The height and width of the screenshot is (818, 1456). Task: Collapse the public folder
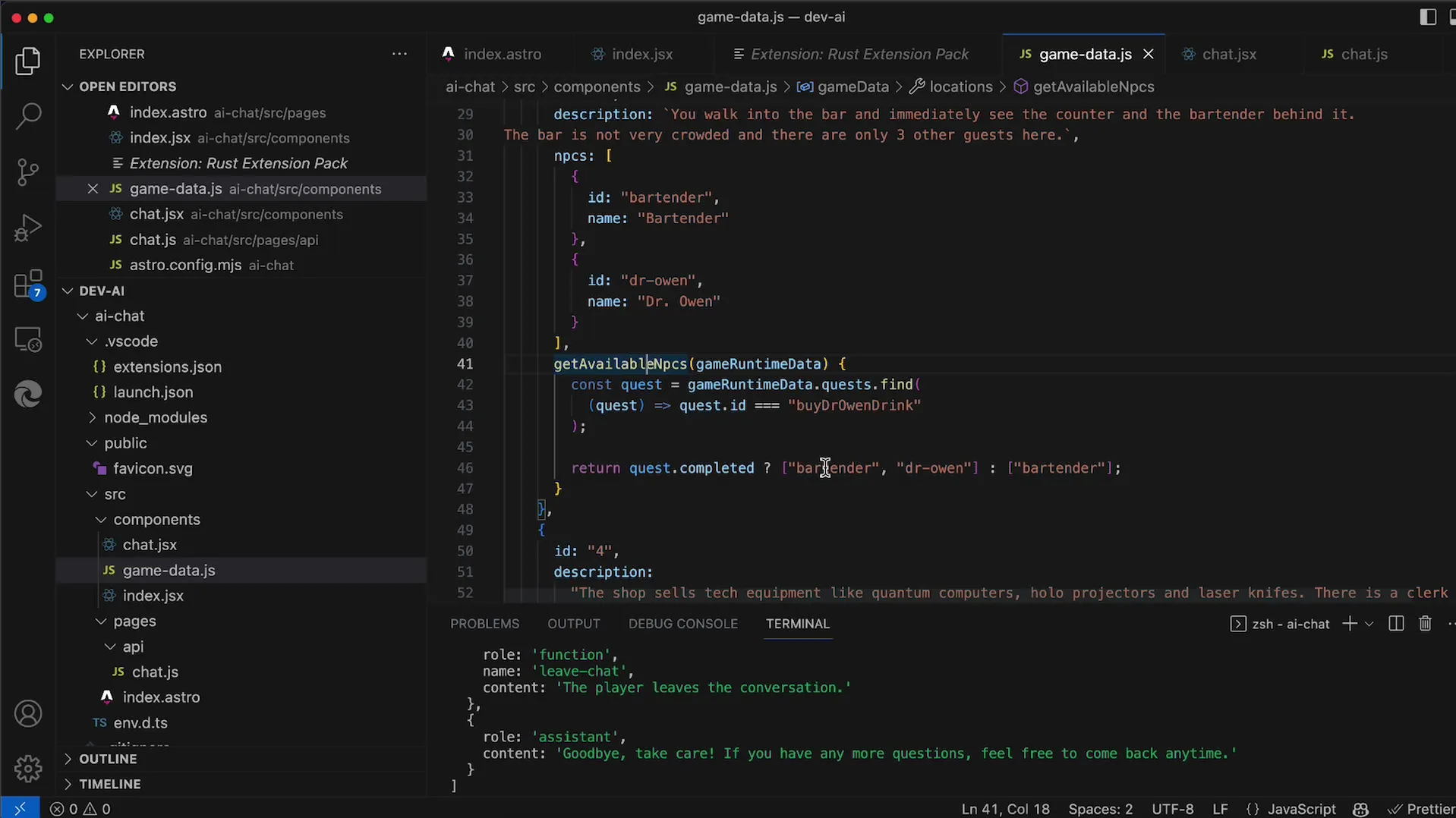pyautogui.click(x=92, y=443)
